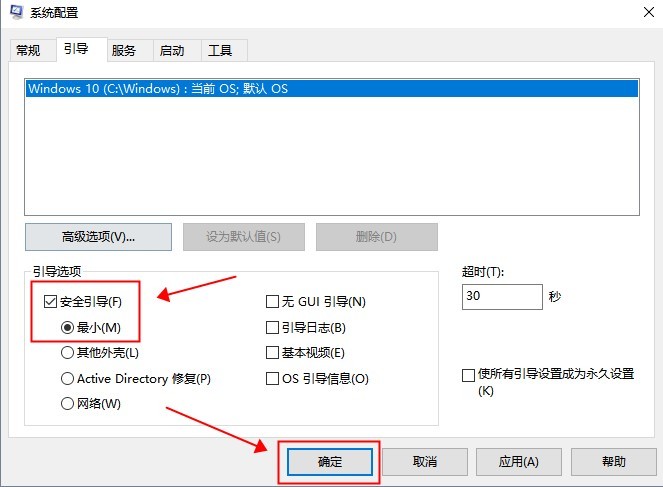663x487 pixels.
Task: Enable the 无 GUI 引导 checkbox
Action: click(272, 301)
